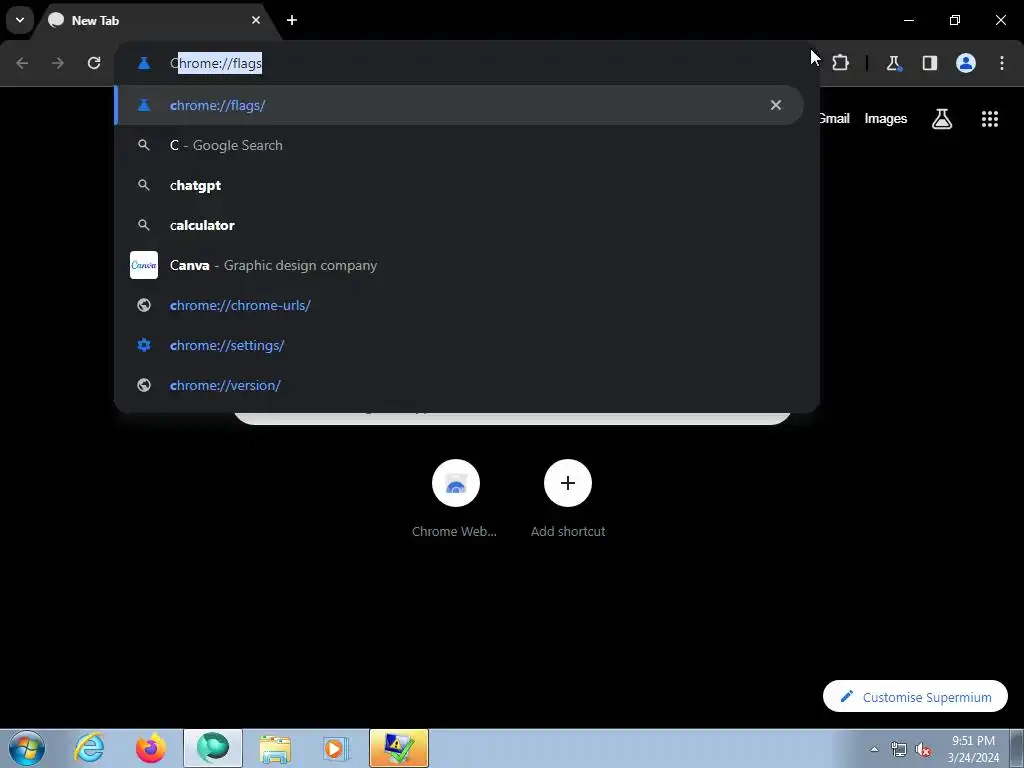Screen dimensions: 1024x768
Task: Close the New Tab tab
Action: click(x=255, y=20)
